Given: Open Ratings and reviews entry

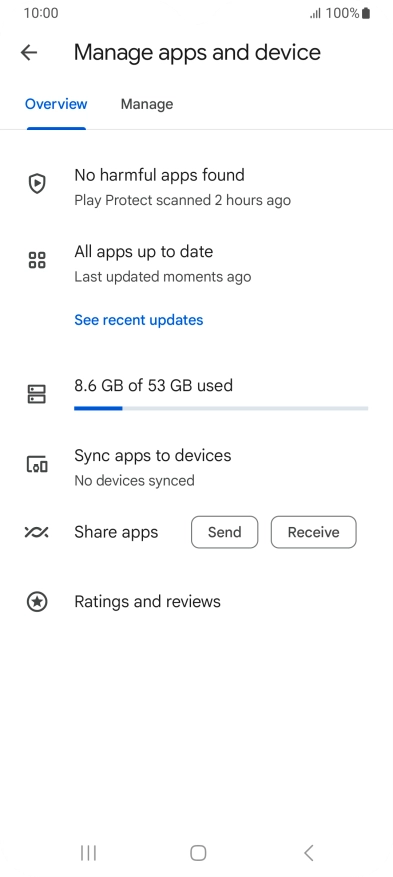Looking at the screenshot, I should point(196,602).
